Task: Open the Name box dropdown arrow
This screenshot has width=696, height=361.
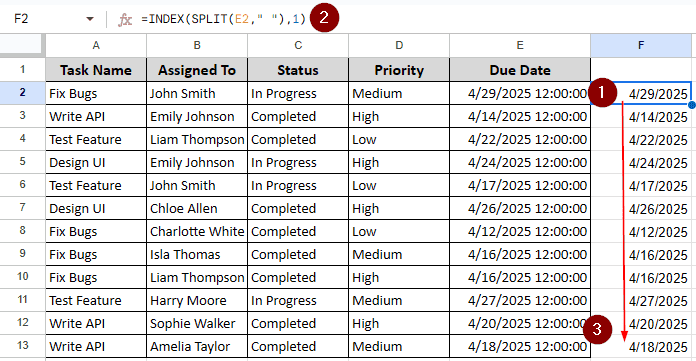Action: [90, 19]
